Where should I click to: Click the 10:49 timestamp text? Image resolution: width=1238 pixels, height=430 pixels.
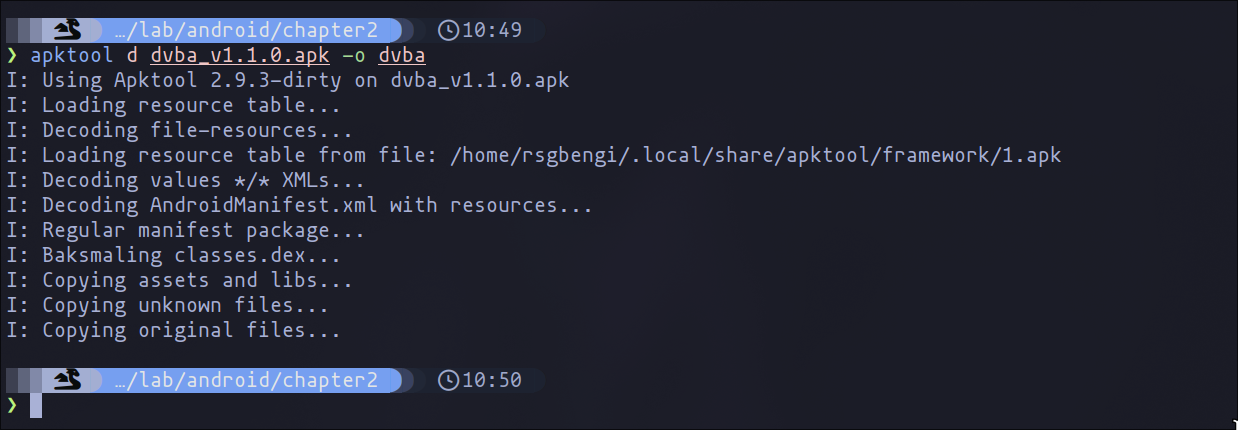coord(492,30)
